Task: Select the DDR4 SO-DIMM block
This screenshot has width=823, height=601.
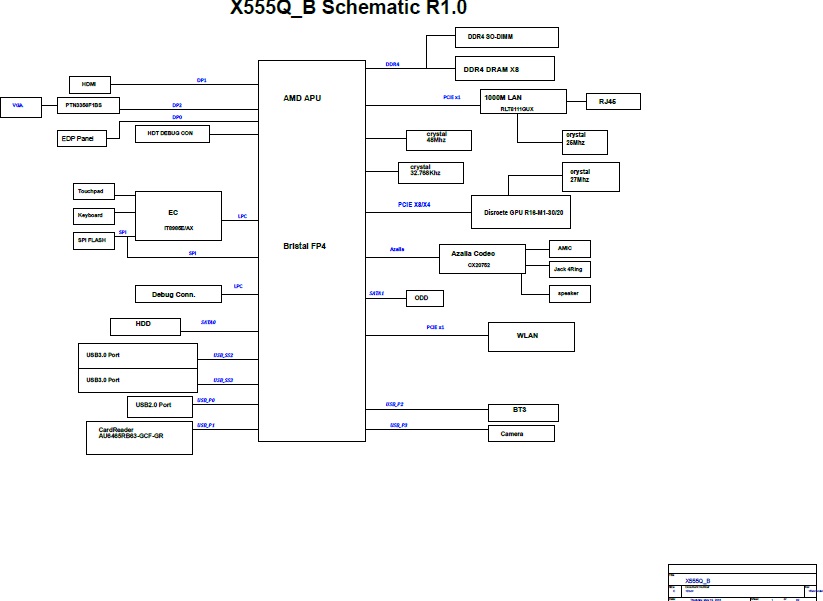Action: pos(506,37)
